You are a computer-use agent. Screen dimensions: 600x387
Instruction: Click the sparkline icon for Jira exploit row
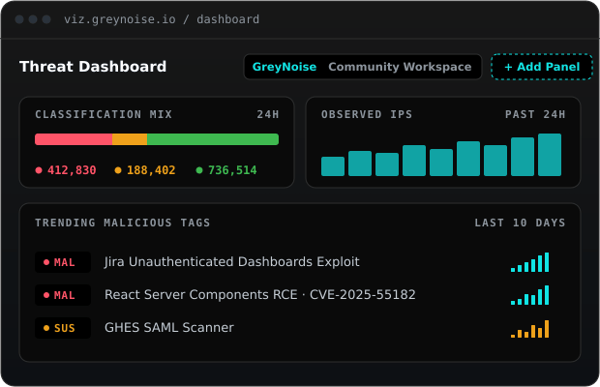pos(530,262)
